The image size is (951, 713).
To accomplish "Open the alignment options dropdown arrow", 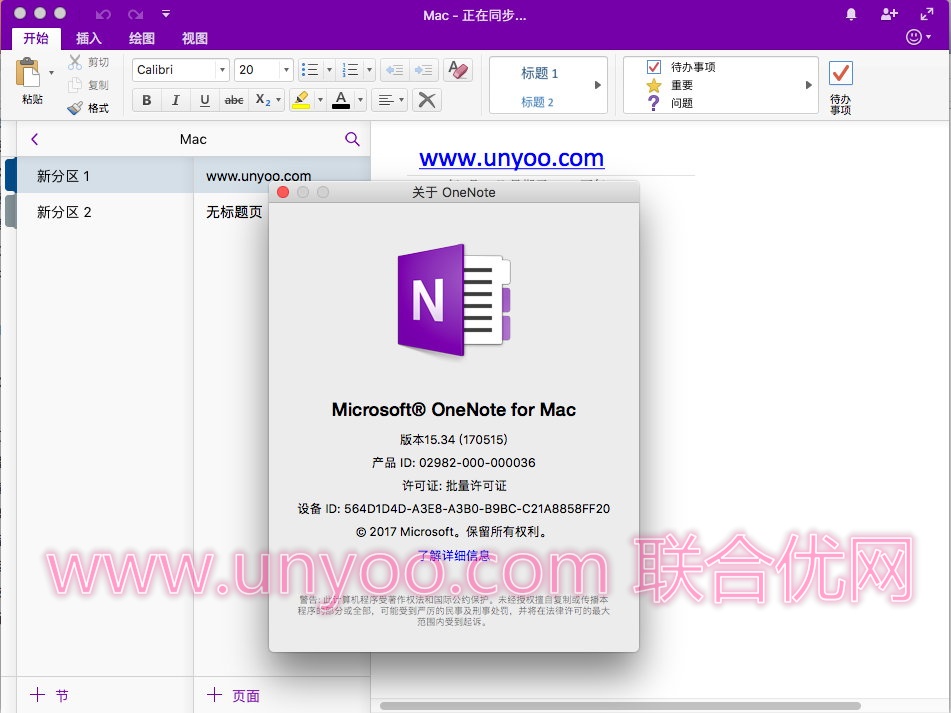I will tap(402, 100).
